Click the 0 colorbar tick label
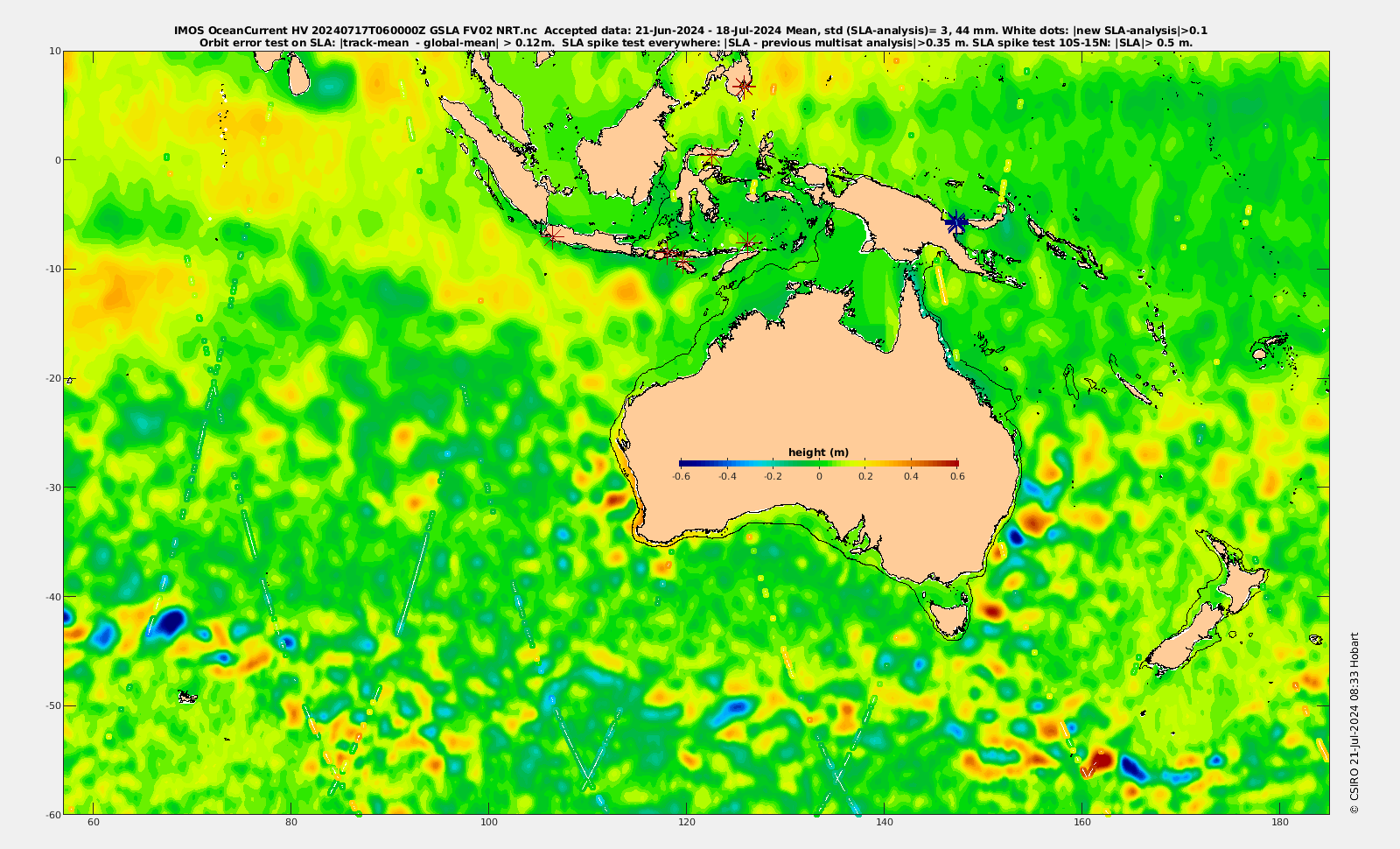Screen dimensions: 1400x849 click(x=819, y=476)
